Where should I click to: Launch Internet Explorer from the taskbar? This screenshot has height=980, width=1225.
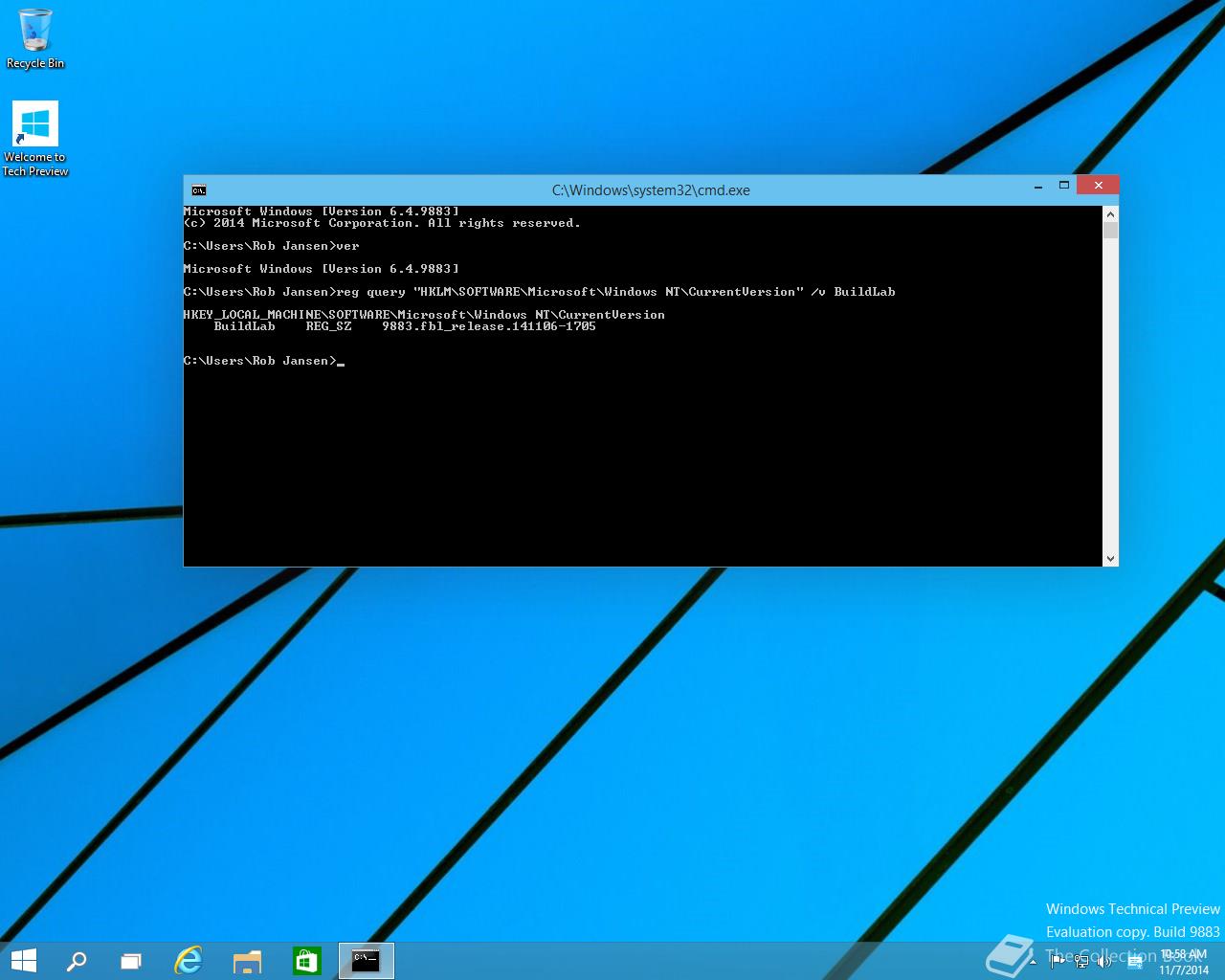tap(189, 961)
